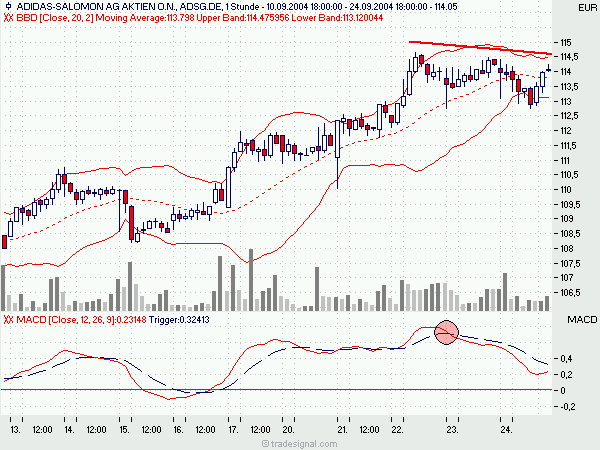
Task: Click the 0,4 MACD axis label
Action: 566,359
